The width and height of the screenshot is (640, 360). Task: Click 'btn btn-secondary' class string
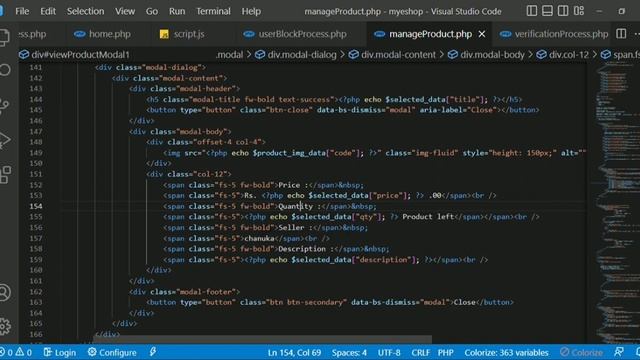pyautogui.click(x=306, y=302)
